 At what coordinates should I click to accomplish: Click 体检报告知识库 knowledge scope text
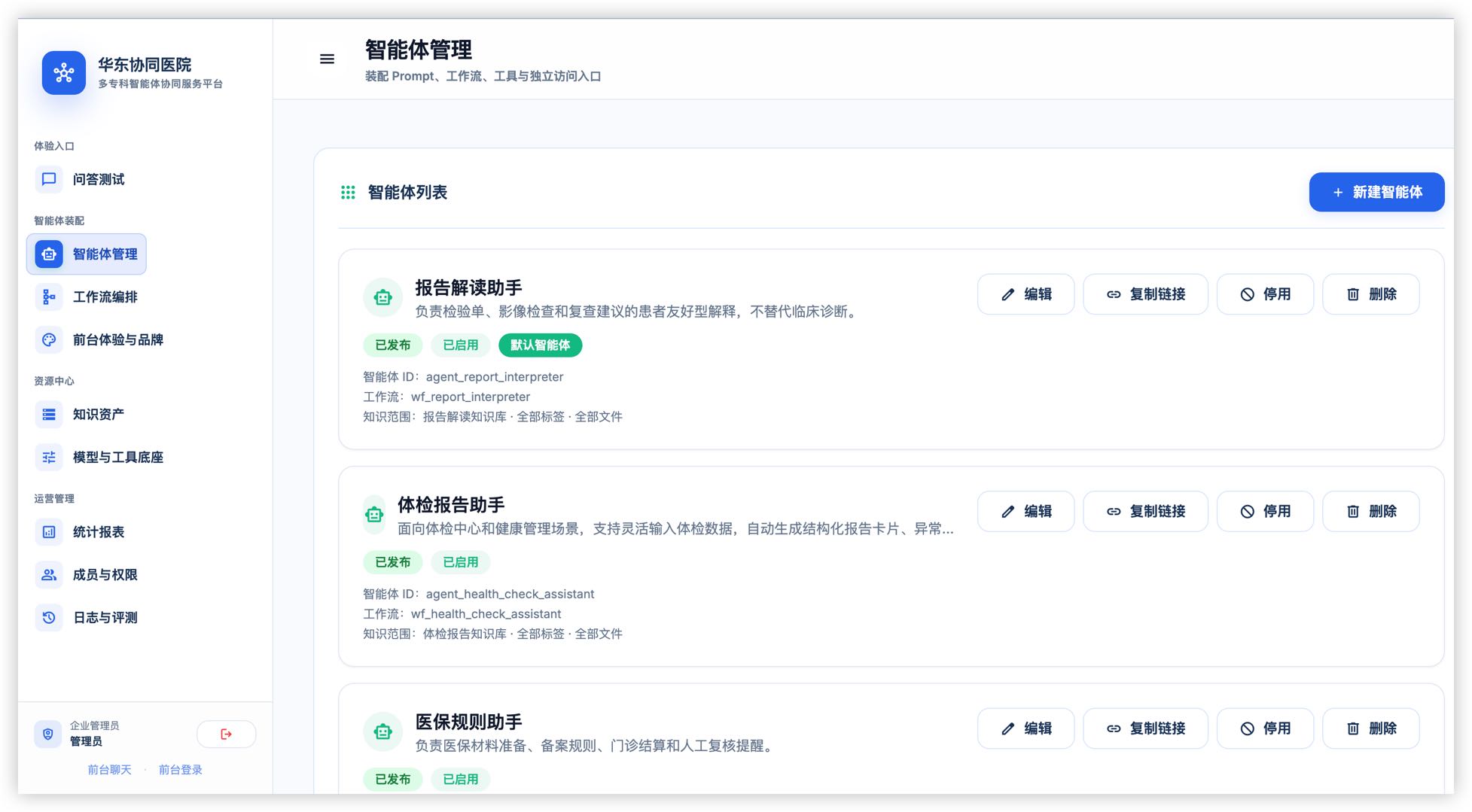tap(465, 634)
